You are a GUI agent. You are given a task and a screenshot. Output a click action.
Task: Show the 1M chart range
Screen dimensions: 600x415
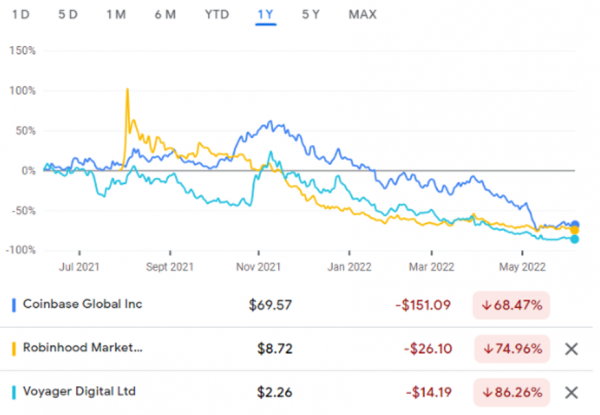[x=115, y=14]
